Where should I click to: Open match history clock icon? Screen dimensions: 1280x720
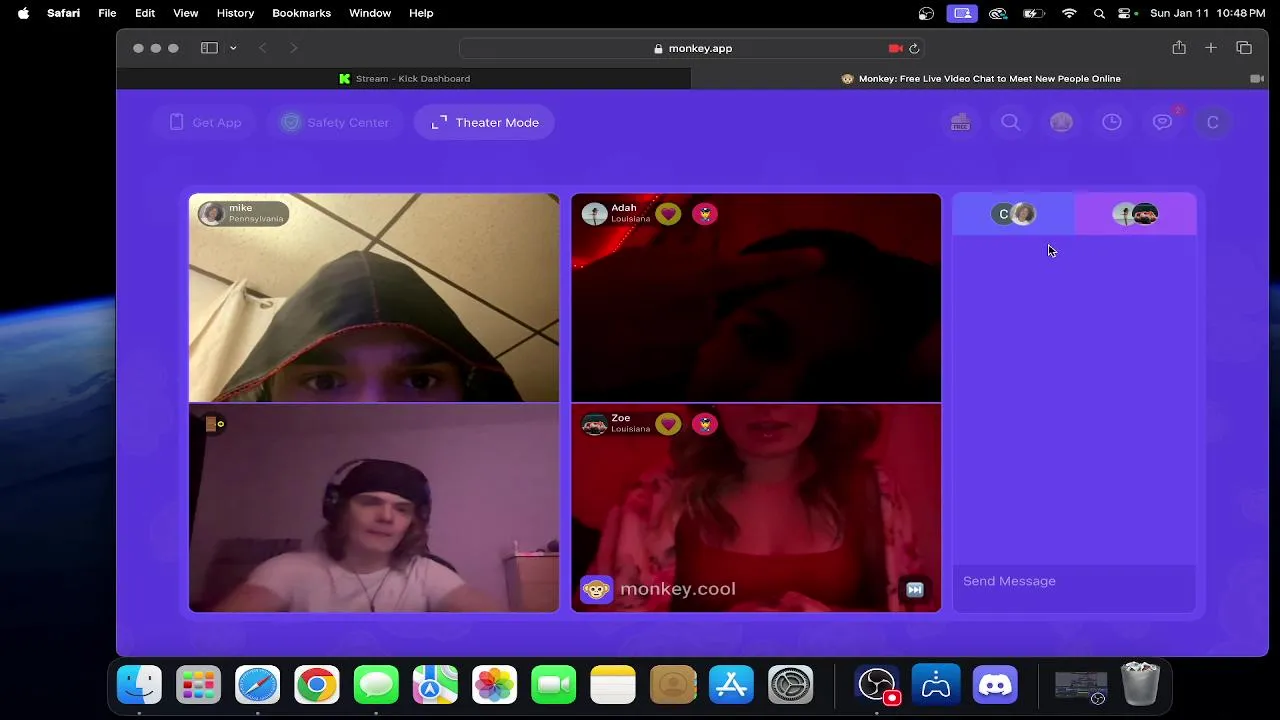tap(1112, 122)
